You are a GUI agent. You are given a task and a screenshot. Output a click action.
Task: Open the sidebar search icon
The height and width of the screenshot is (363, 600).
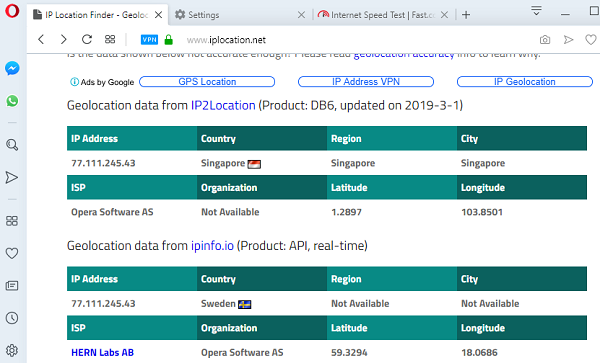click(x=12, y=145)
